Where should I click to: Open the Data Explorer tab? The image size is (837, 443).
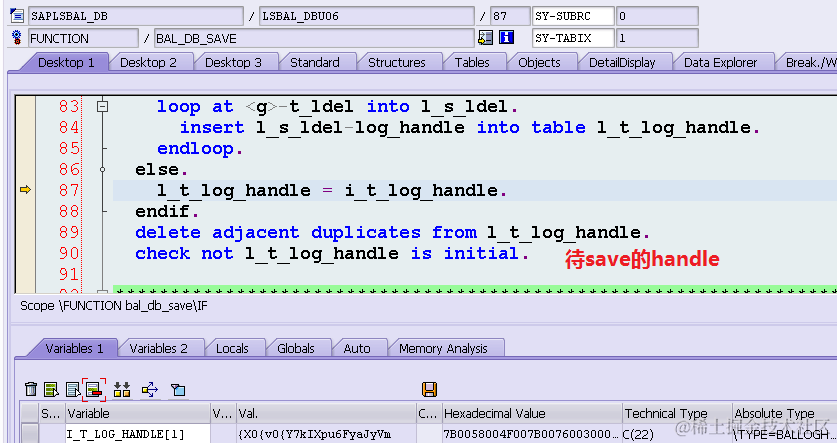click(720, 62)
